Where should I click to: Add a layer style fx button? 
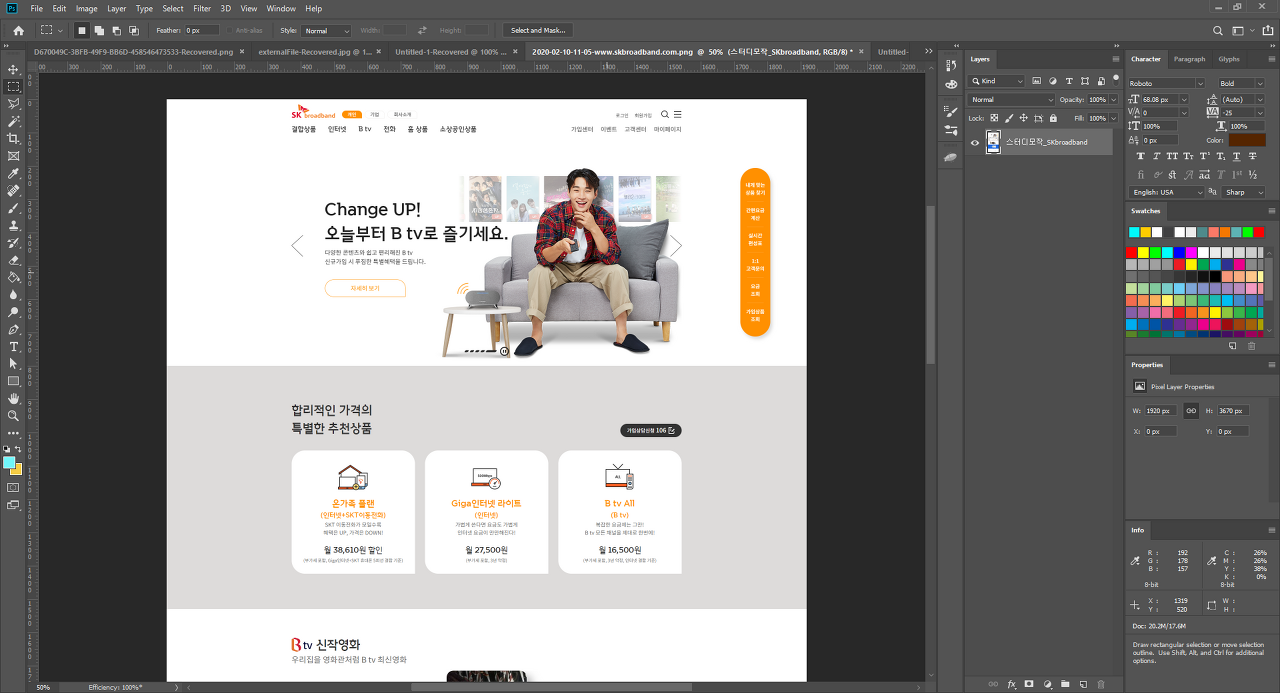pos(1012,684)
